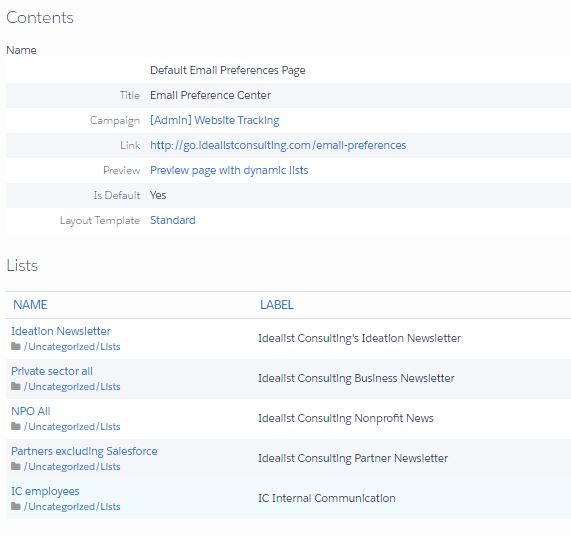Screen dimensions: 571x536
Task: Open /Uncategorized/Lists path under NPO All
Action: click(x=72, y=427)
